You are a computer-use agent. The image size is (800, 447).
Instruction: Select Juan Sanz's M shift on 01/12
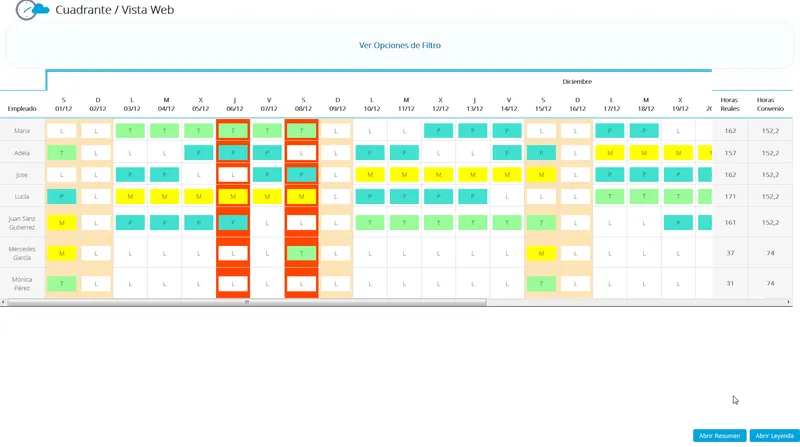[62, 222]
